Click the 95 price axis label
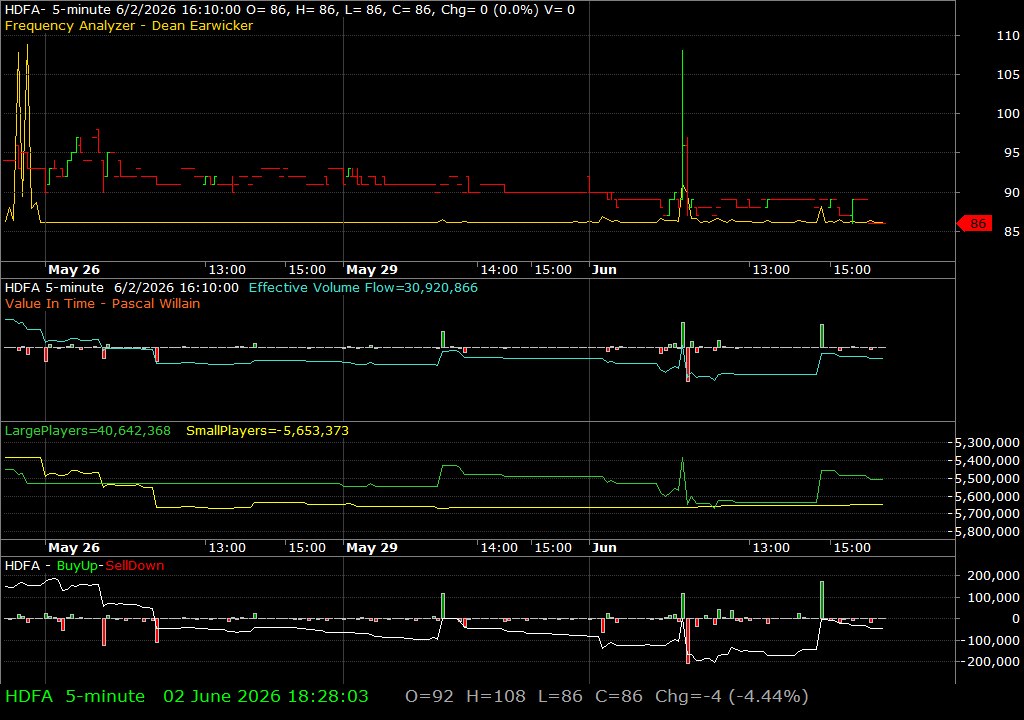The height and width of the screenshot is (720, 1024). coord(1011,153)
